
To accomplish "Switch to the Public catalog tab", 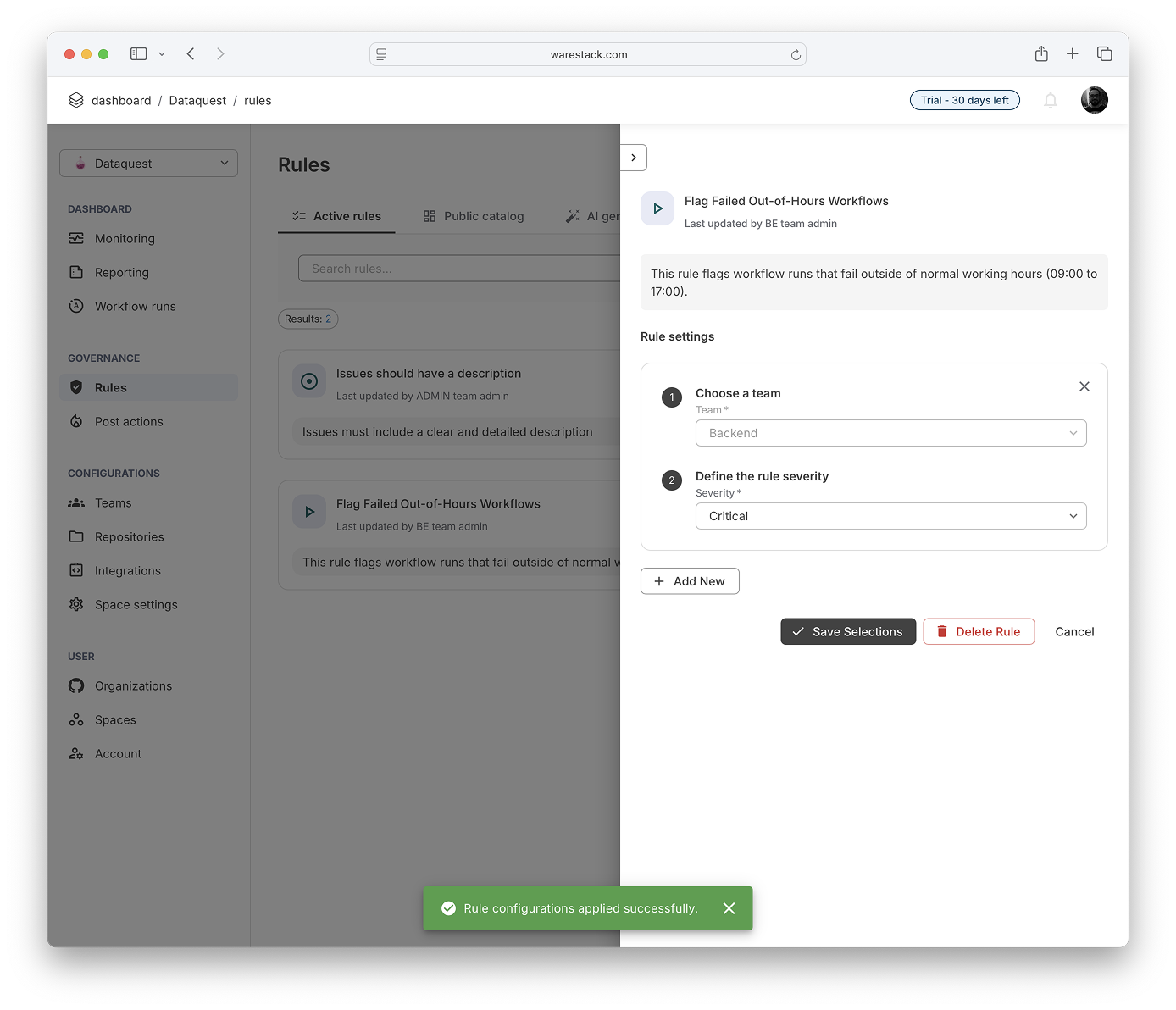I will pyautogui.click(x=474, y=216).
